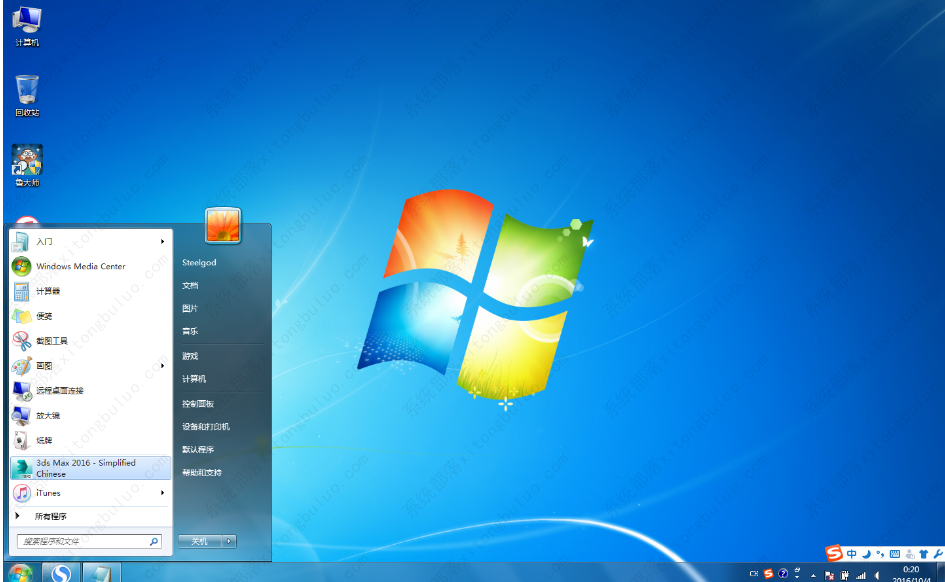Image resolution: width=945 pixels, height=582 pixels.
Task: Click the Start menu search box
Action: pos(85,540)
